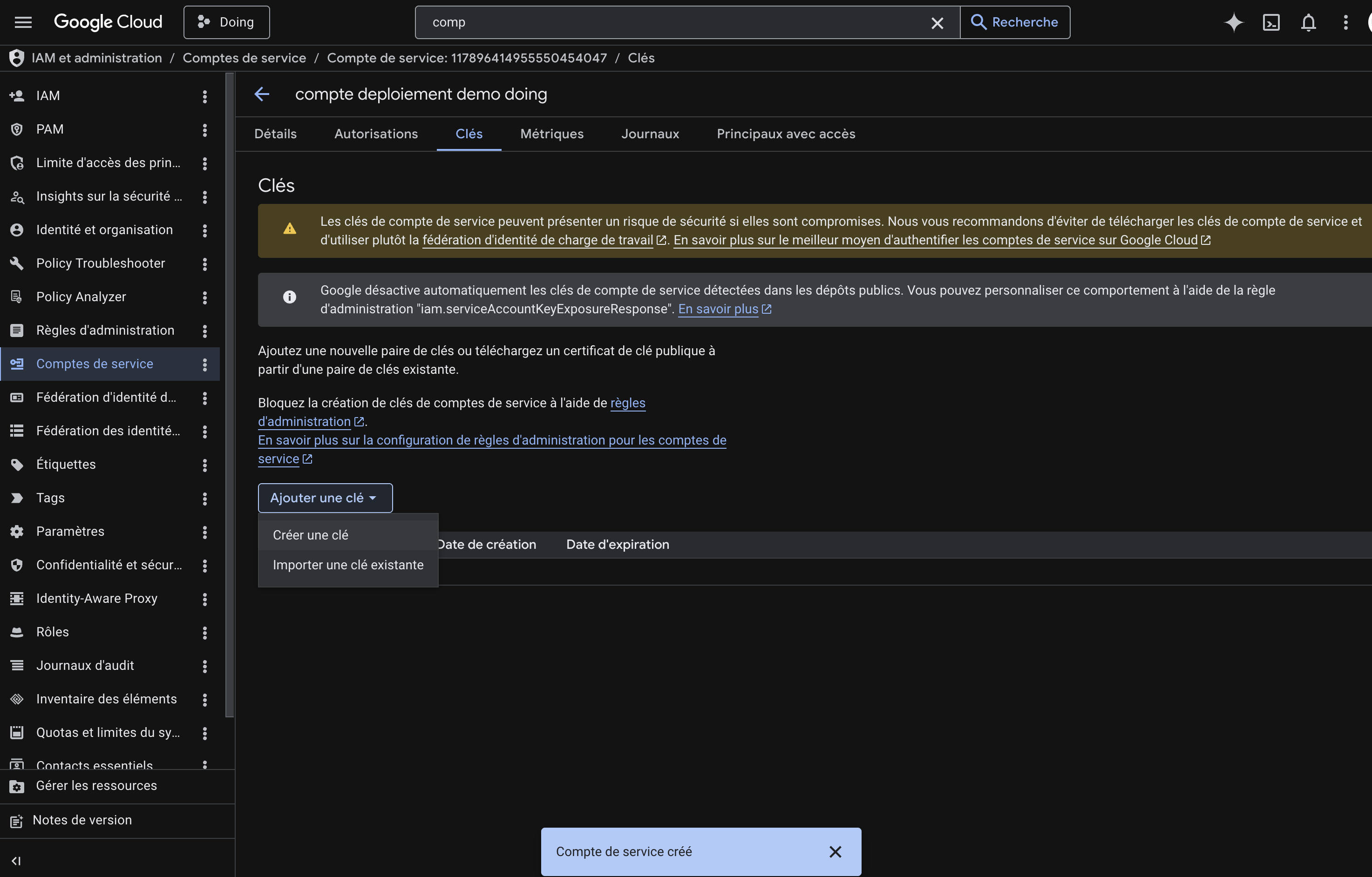Switch to the Métriques tab
Viewport: 1372px width, 877px height.
pyautogui.click(x=551, y=134)
